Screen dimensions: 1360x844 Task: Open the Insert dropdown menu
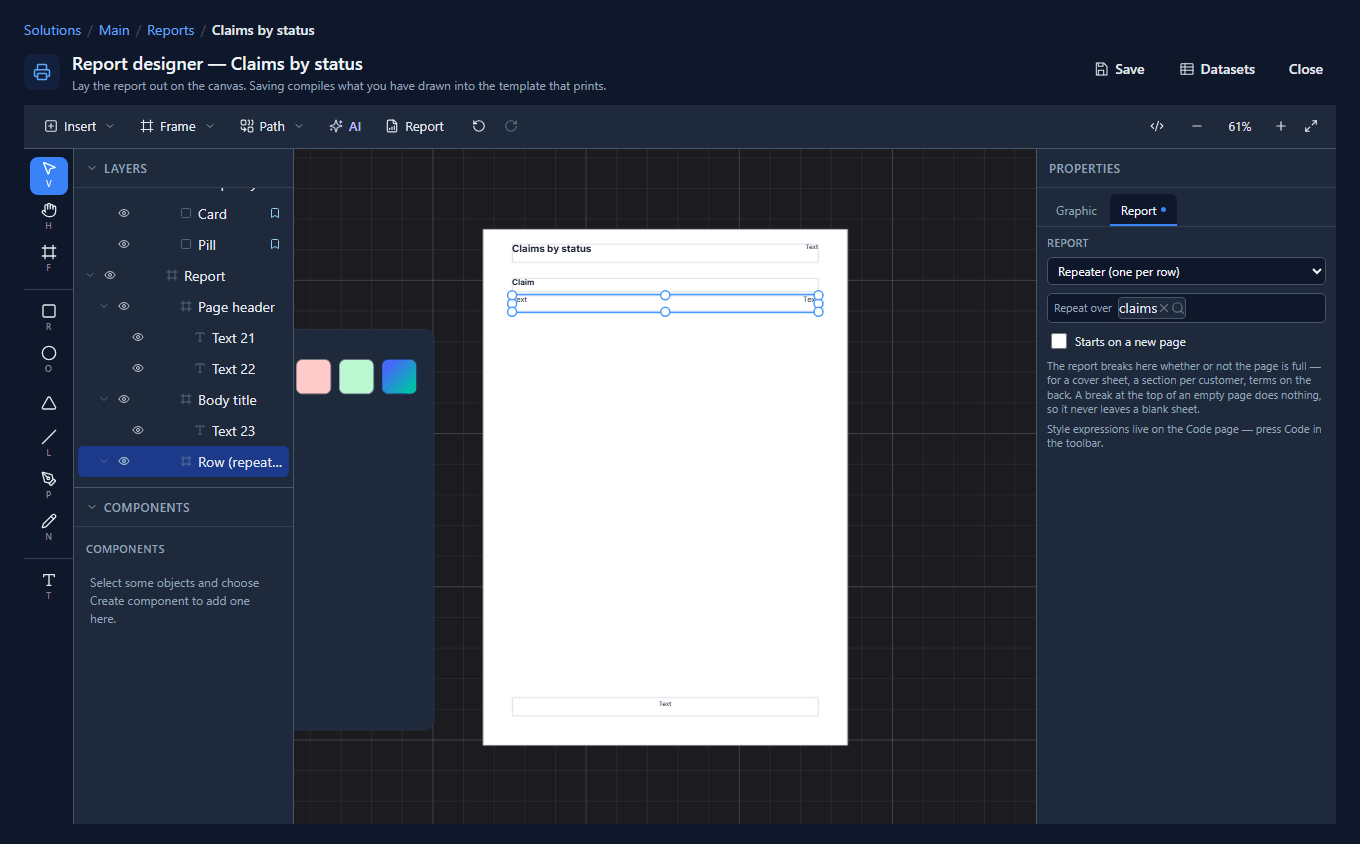(x=79, y=126)
